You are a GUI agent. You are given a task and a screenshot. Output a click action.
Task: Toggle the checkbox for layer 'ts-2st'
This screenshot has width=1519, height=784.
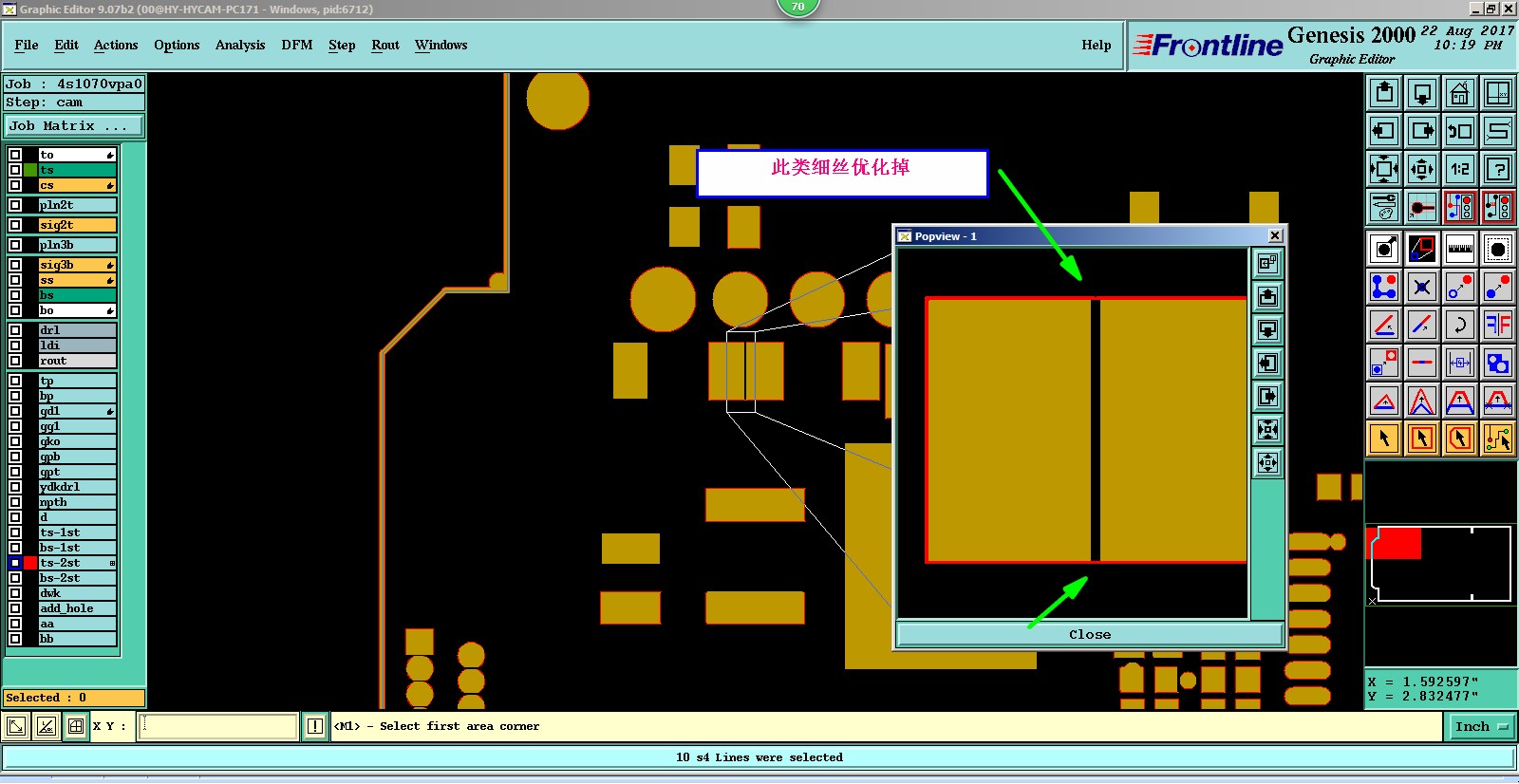click(x=15, y=563)
